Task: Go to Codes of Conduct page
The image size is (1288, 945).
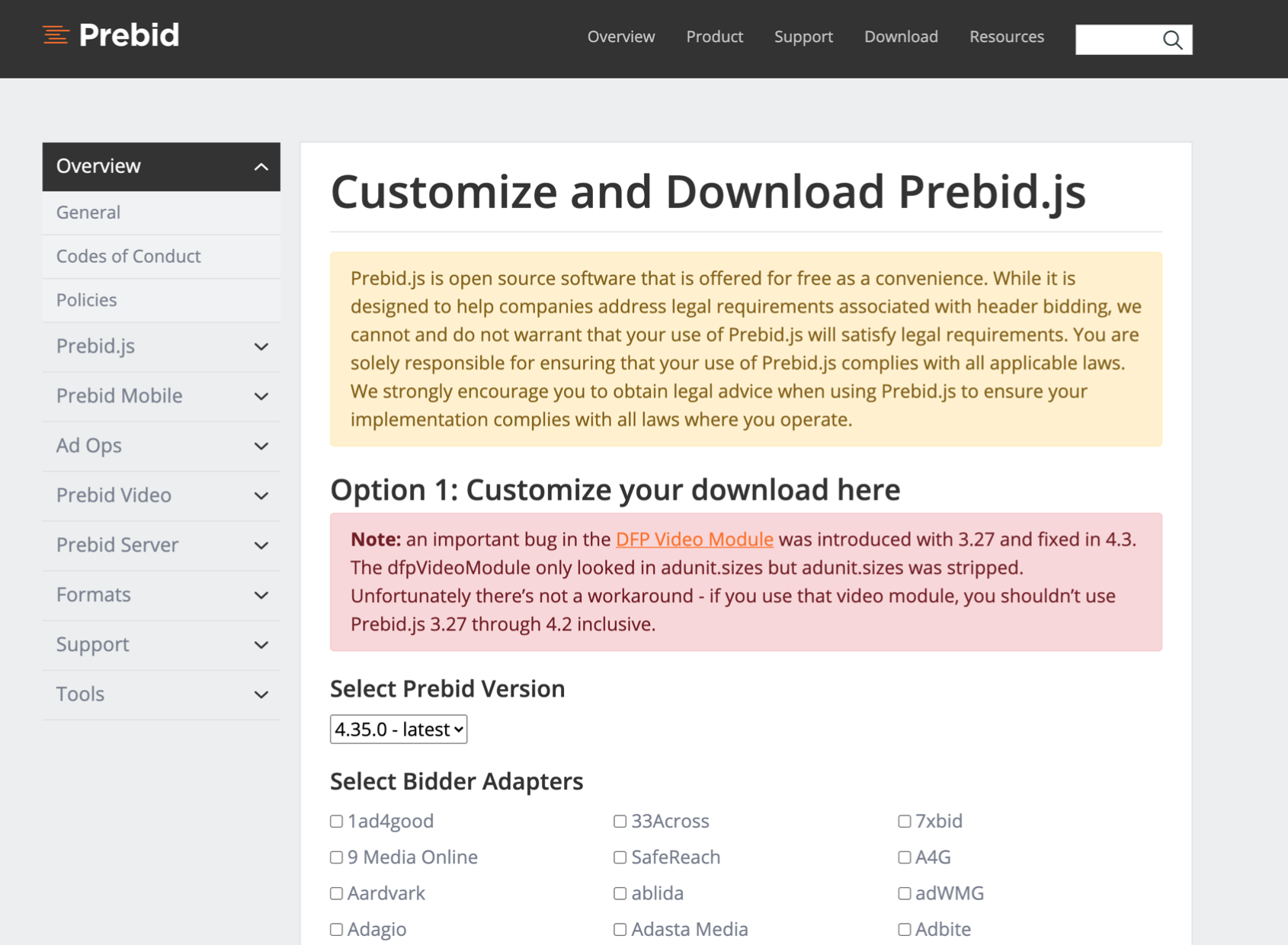Action: pyautogui.click(x=129, y=256)
